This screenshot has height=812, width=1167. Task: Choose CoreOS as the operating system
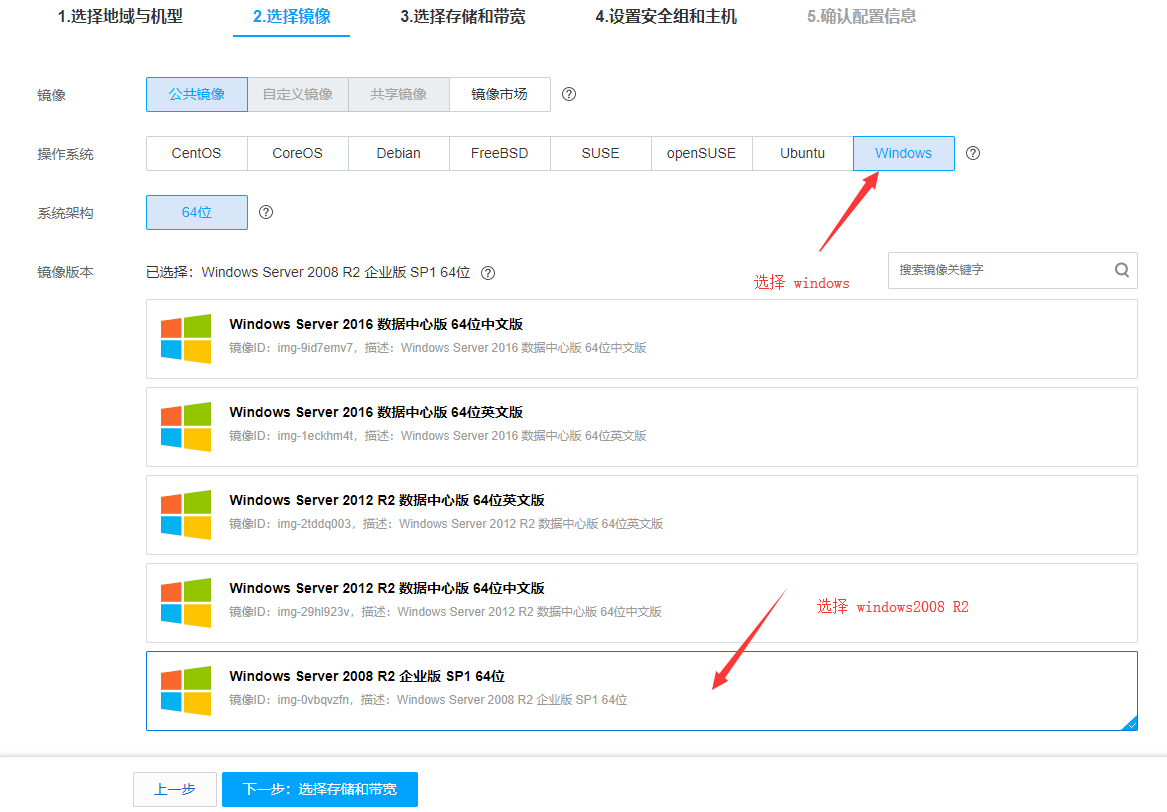point(298,153)
